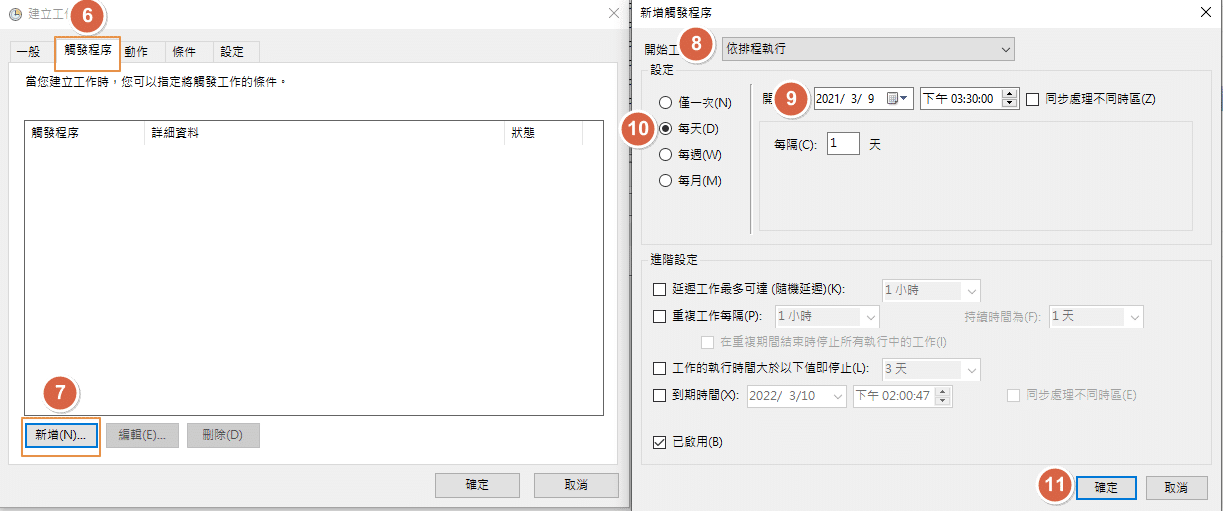This screenshot has height=511, width=1223.
Task: Open the calendar picker for start date
Action: tap(898, 99)
